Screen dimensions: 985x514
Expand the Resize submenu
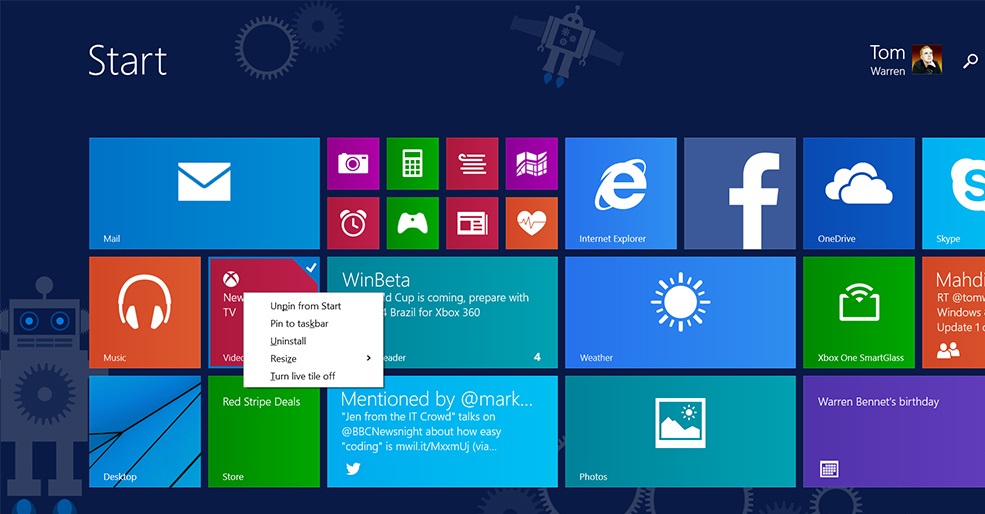313,359
